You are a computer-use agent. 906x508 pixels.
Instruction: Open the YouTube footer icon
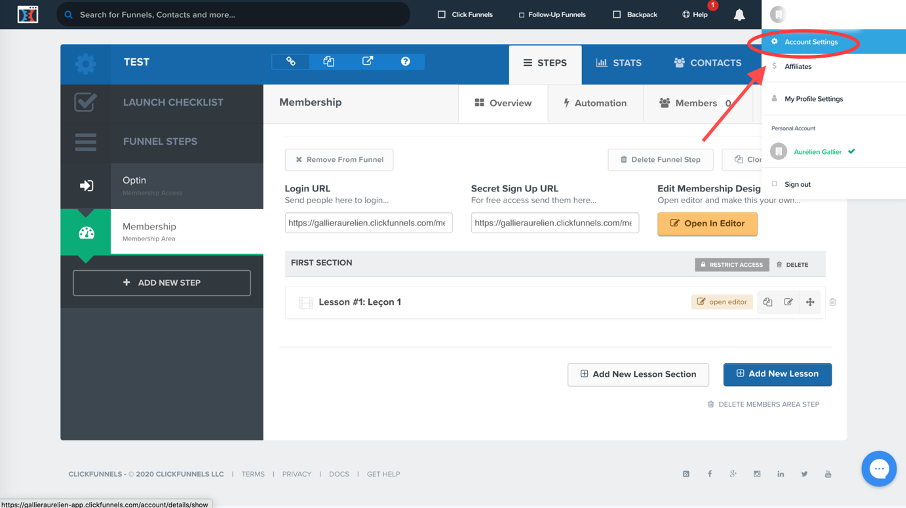828,474
